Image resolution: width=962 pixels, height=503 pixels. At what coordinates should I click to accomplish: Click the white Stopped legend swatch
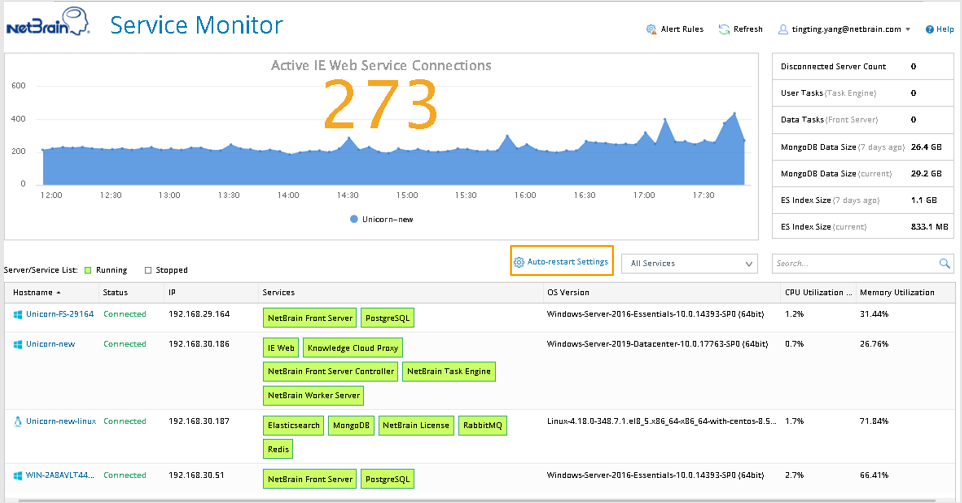click(148, 270)
